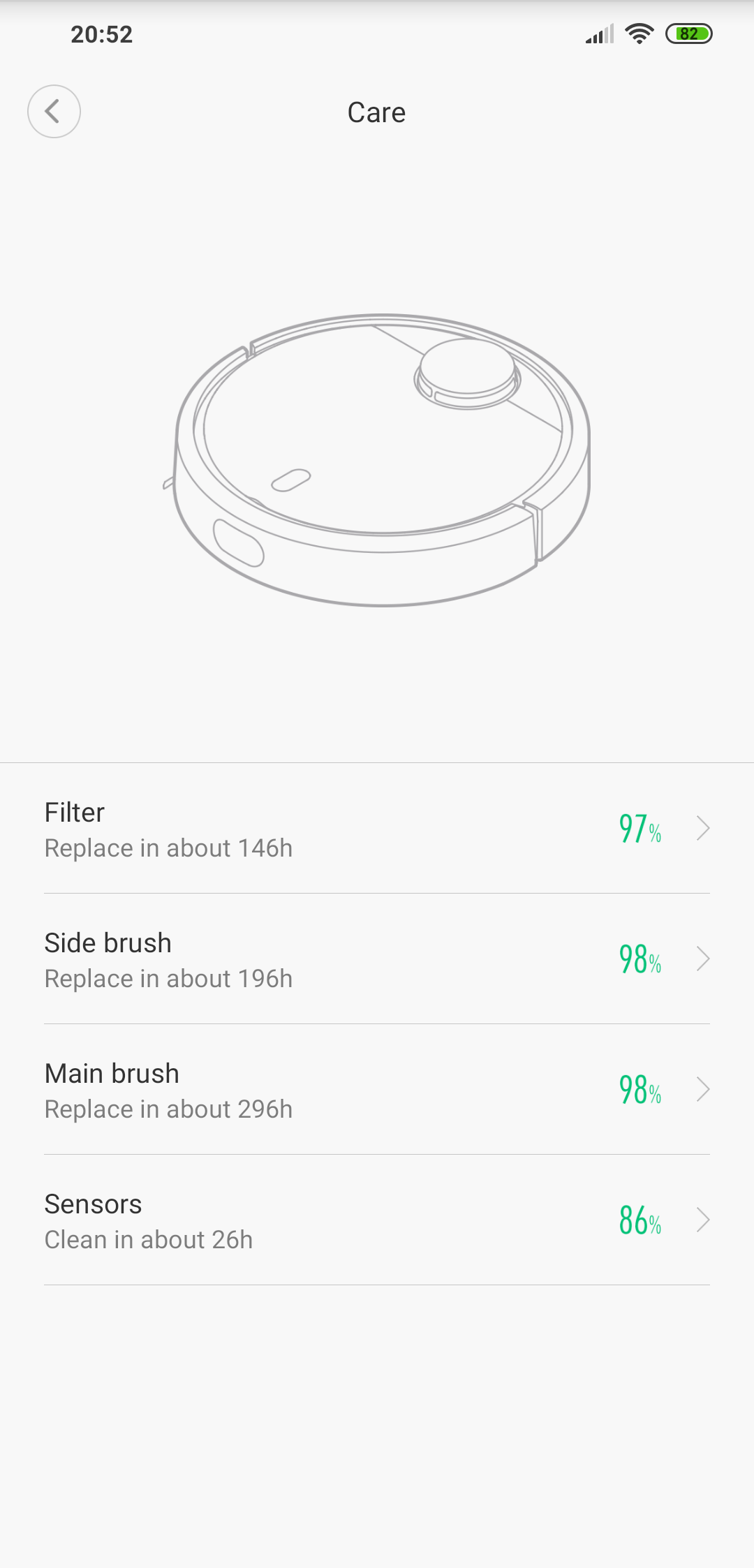Tap the Main brush 98% indicator
Viewport: 754px width, 1568px height.
point(640,1090)
